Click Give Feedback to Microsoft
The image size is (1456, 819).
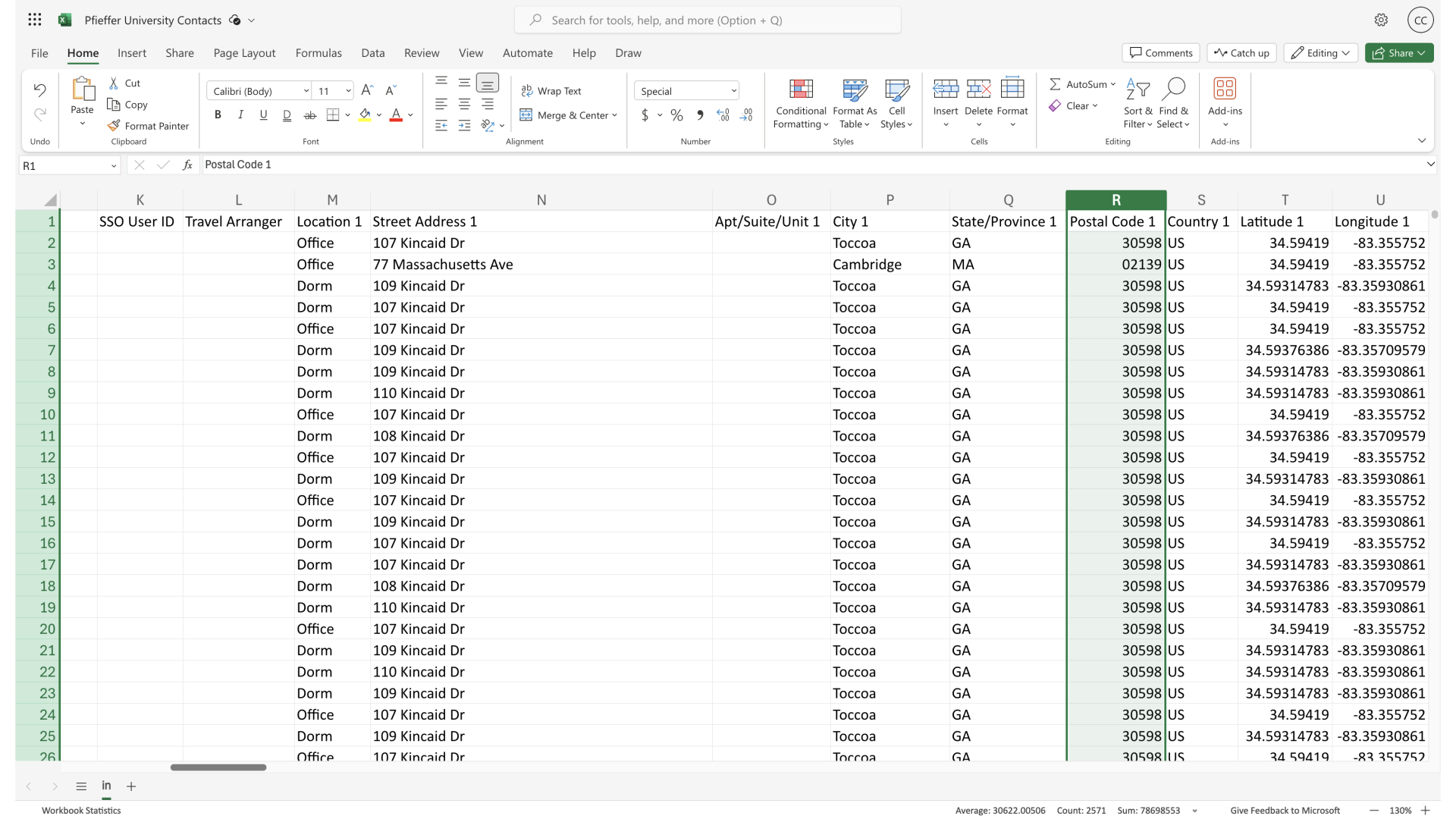(x=1285, y=810)
